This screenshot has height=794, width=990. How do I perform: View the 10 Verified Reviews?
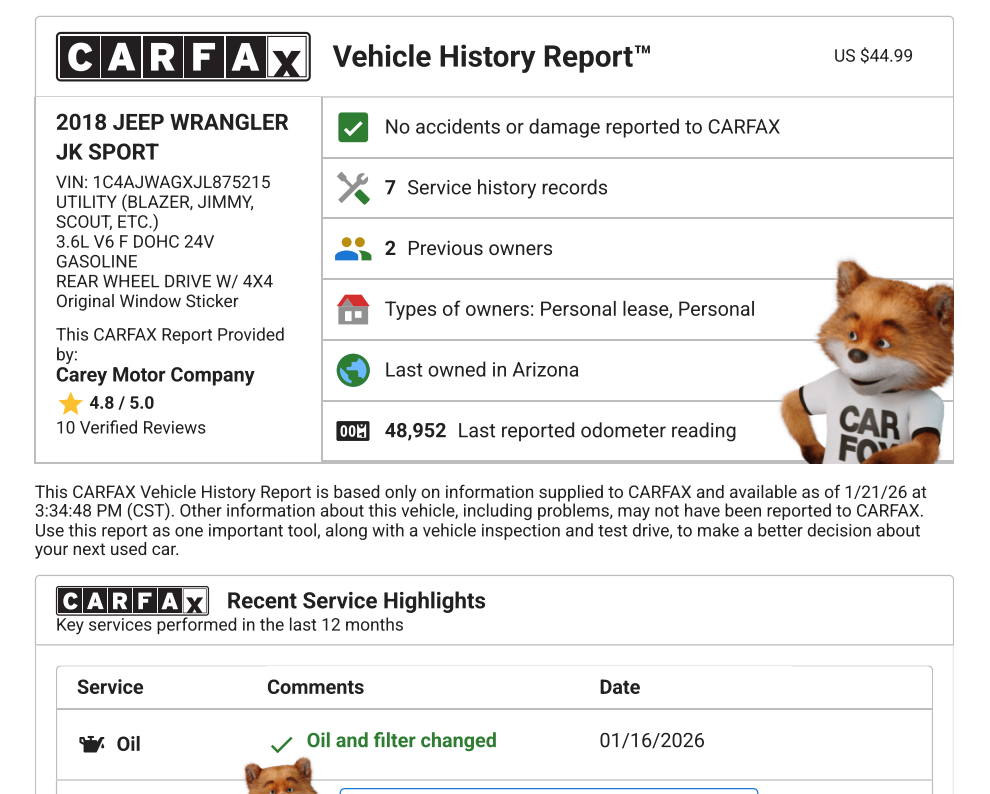coord(131,428)
